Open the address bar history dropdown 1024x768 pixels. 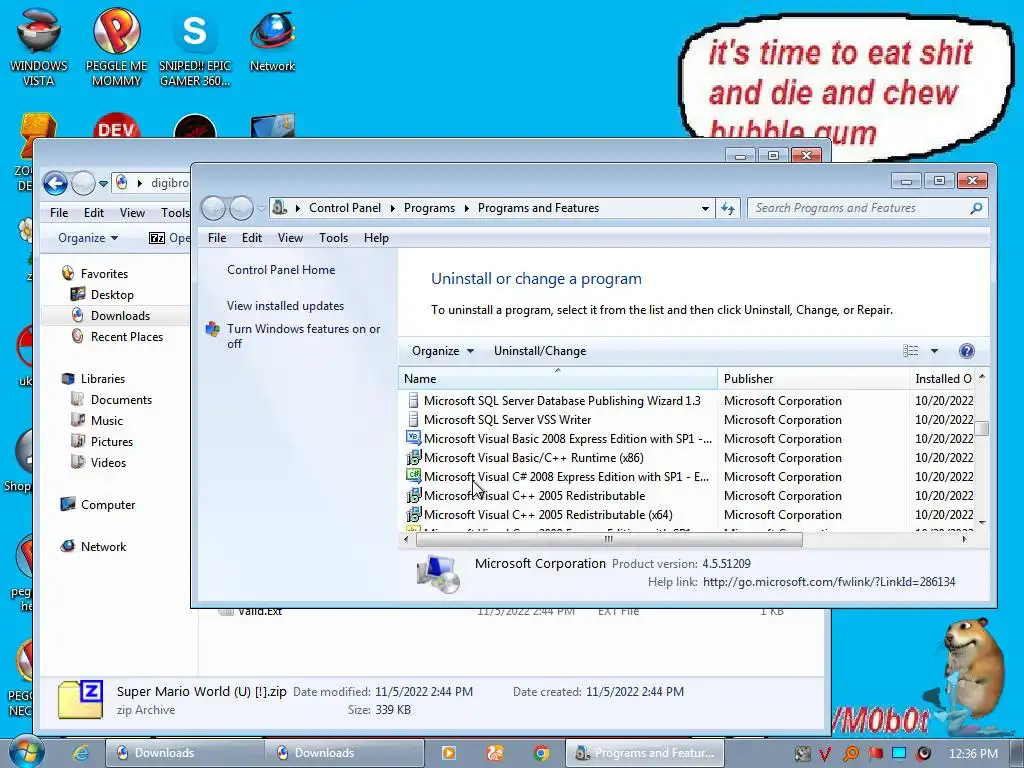pyautogui.click(x=705, y=209)
